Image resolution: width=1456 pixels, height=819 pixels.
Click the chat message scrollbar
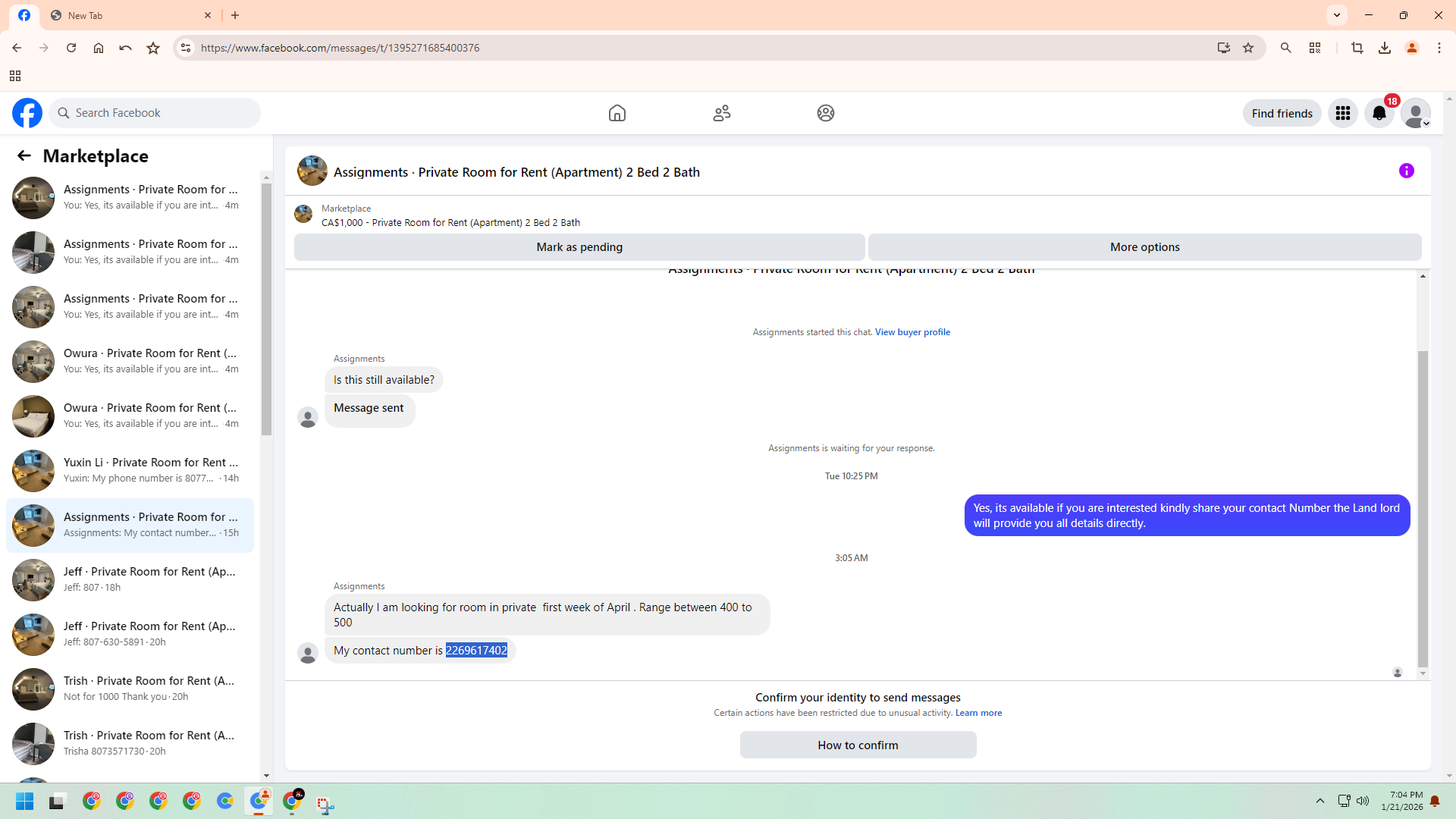[1423, 508]
